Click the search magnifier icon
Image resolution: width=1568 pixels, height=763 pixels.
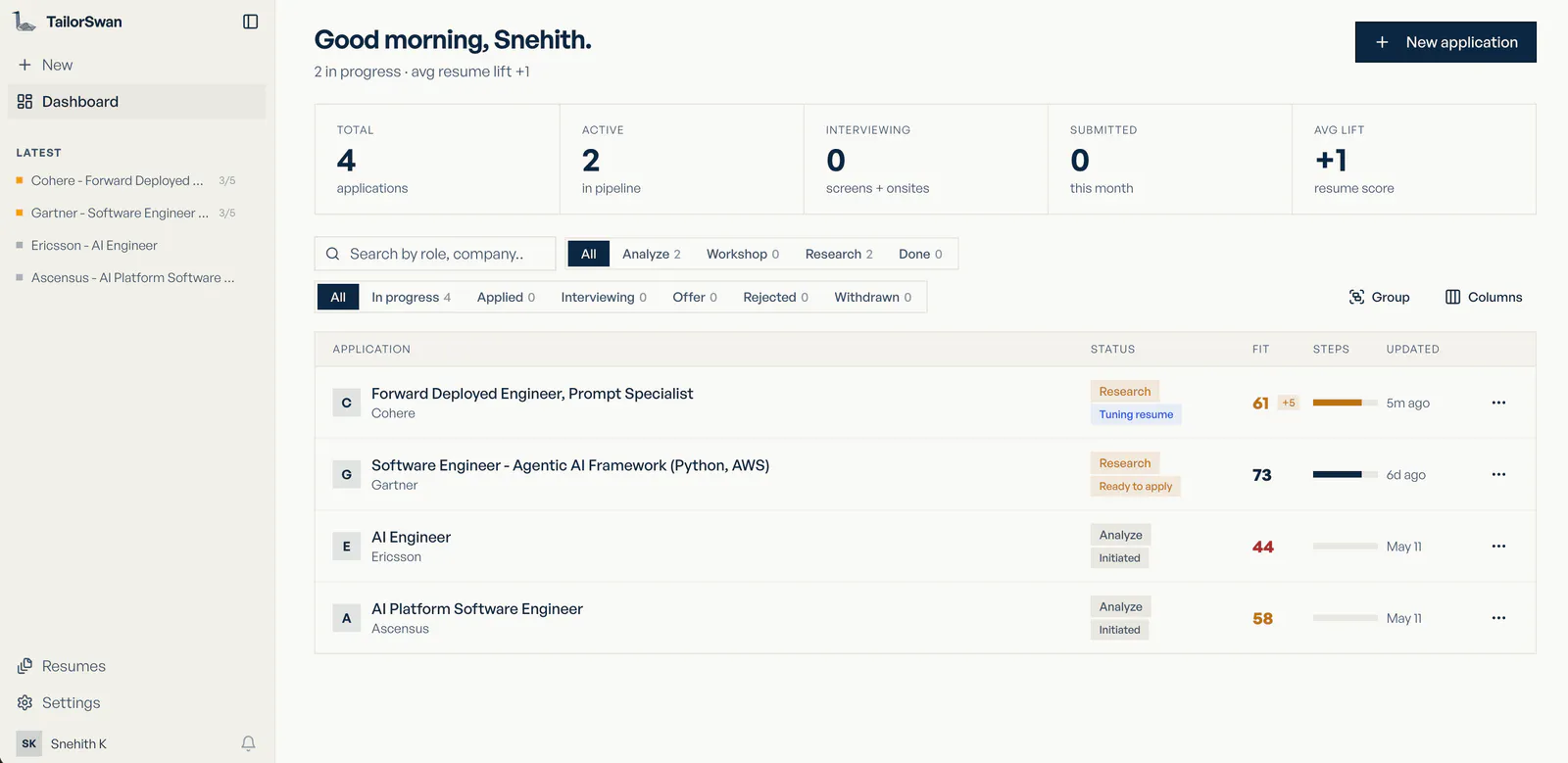(x=333, y=254)
